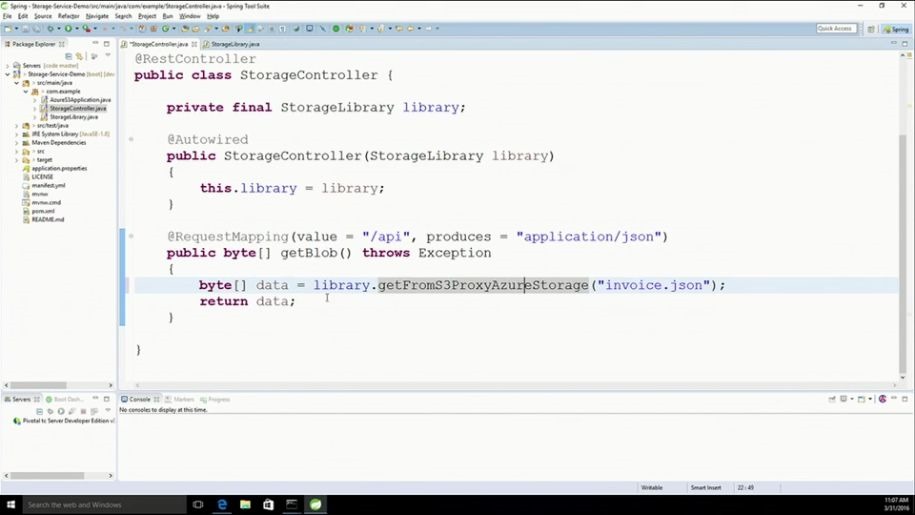This screenshot has height=515, width=915.
Task: Click the Windows Start button
Action: 10,505
